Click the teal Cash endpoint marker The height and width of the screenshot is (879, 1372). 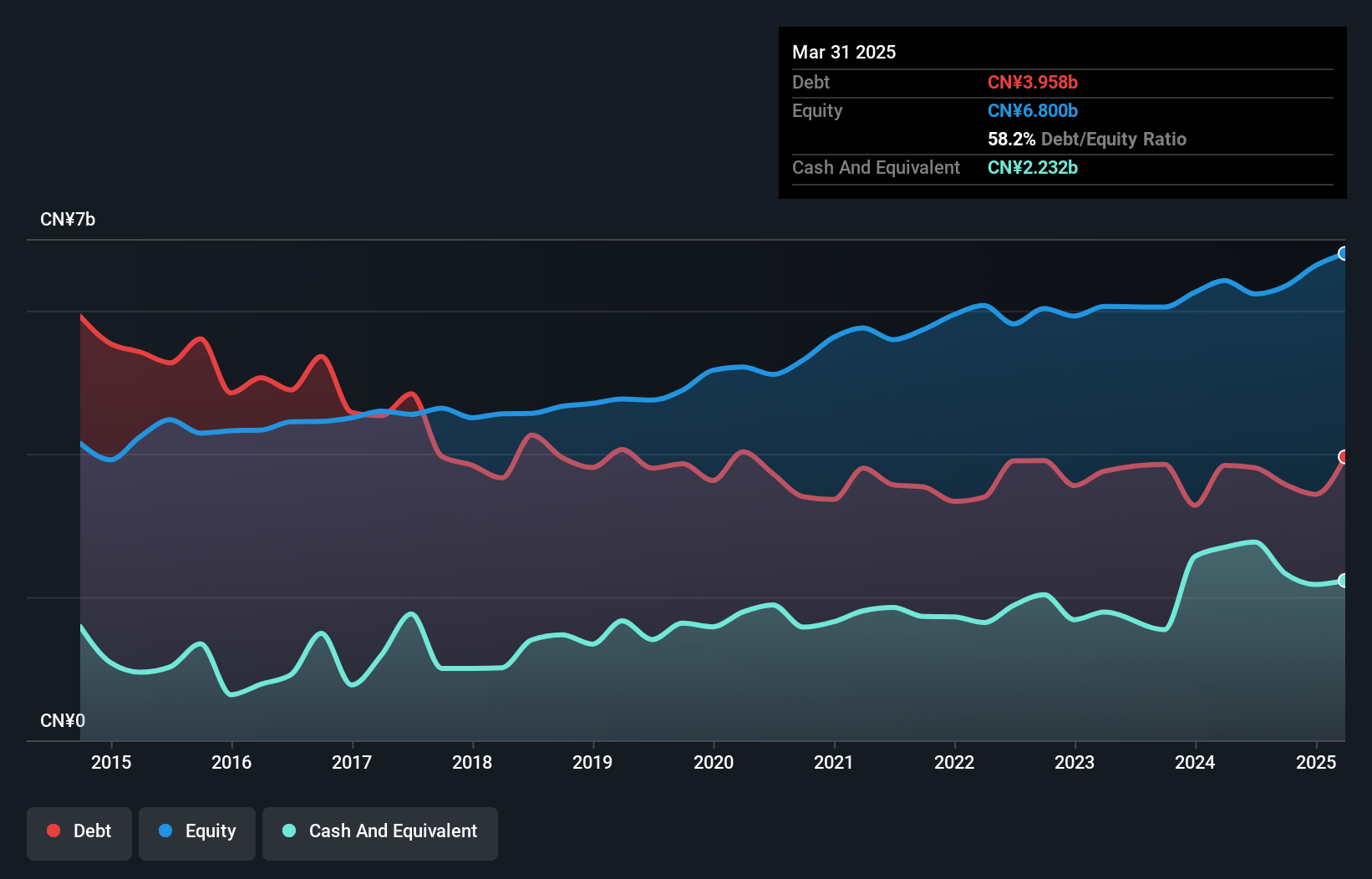1344,580
